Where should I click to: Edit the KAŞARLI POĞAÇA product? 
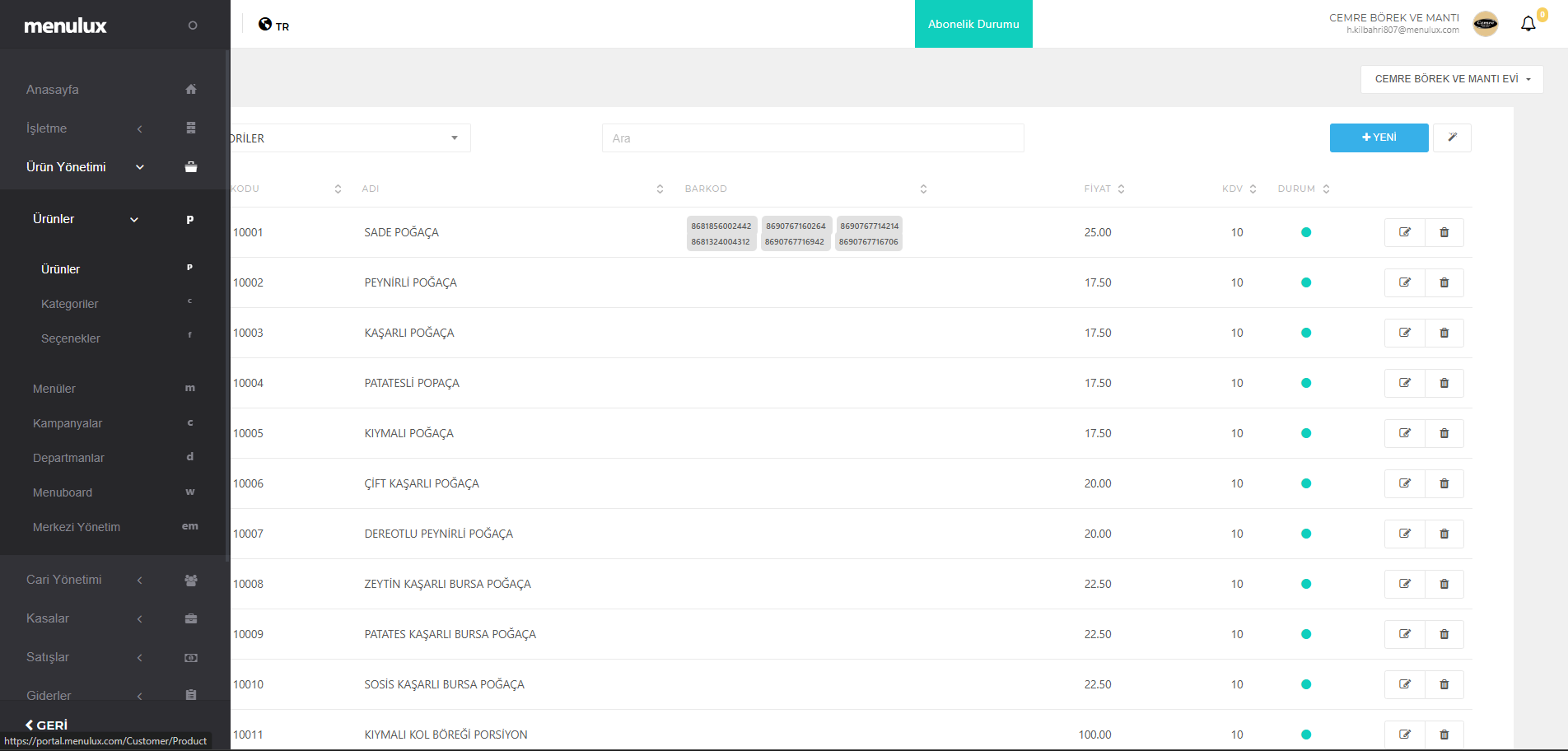(x=1405, y=333)
